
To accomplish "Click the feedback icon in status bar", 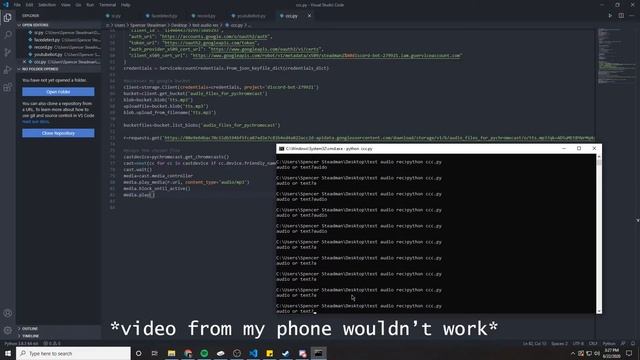I will click(x=623, y=344).
